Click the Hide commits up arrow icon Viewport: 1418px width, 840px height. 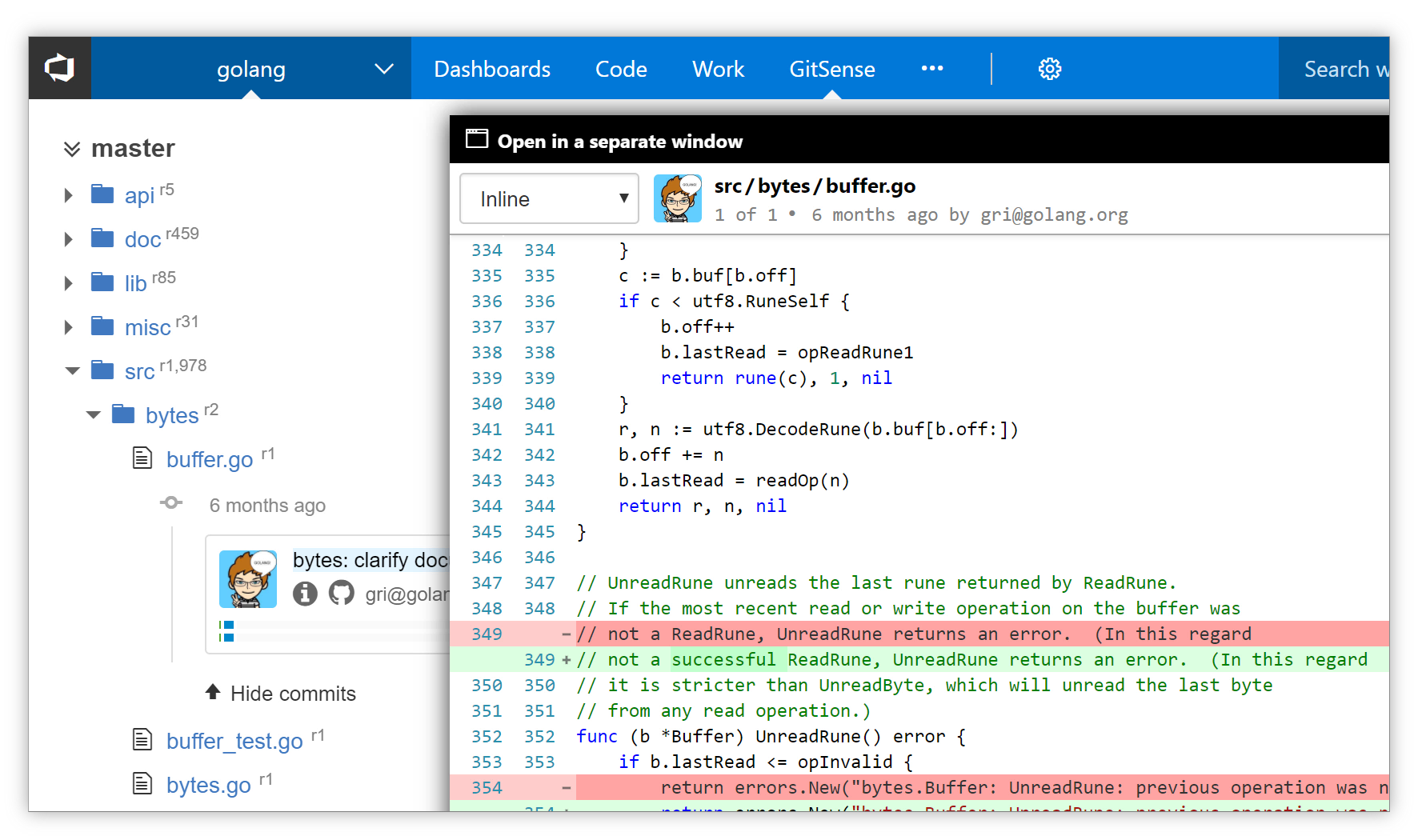coord(213,691)
